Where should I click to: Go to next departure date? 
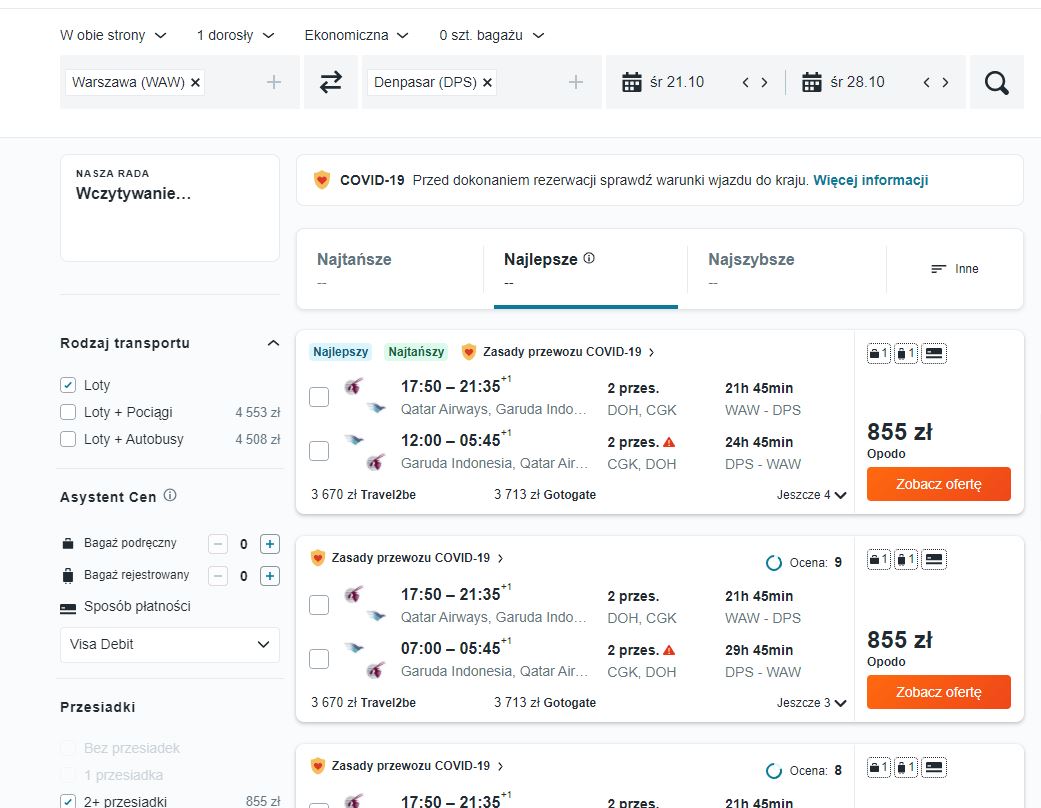tap(764, 82)
